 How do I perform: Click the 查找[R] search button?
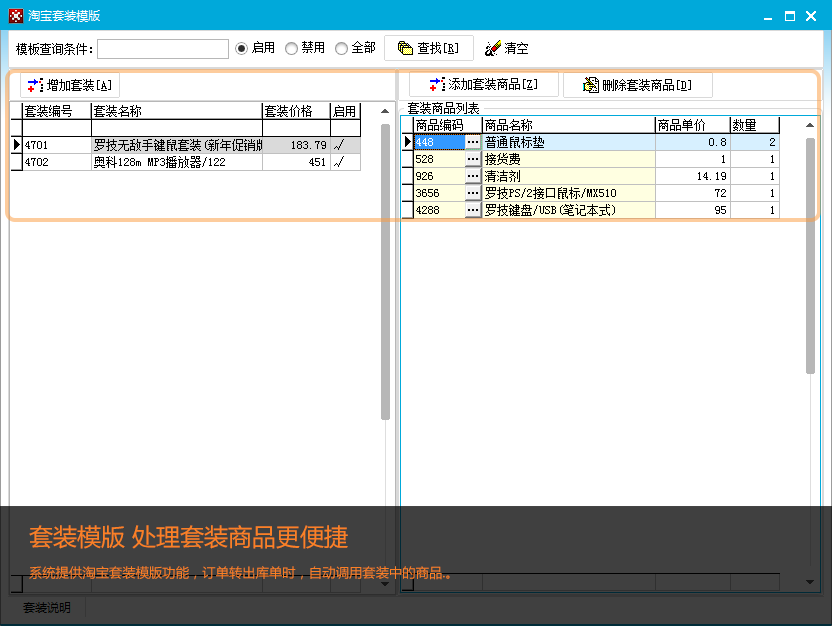[429, 48]
